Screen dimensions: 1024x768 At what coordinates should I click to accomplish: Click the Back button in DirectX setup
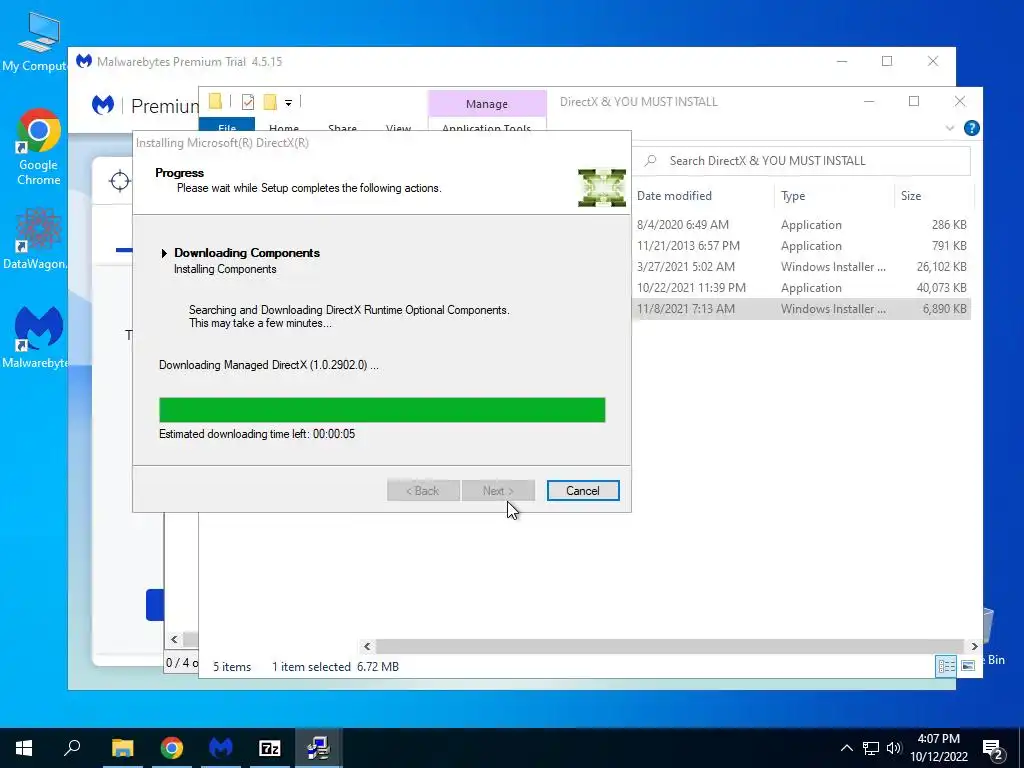click(423, 490)
